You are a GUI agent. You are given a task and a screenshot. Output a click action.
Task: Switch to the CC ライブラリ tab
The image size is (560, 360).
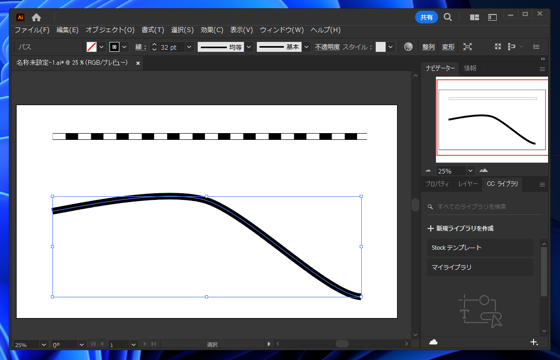[502, 184]
